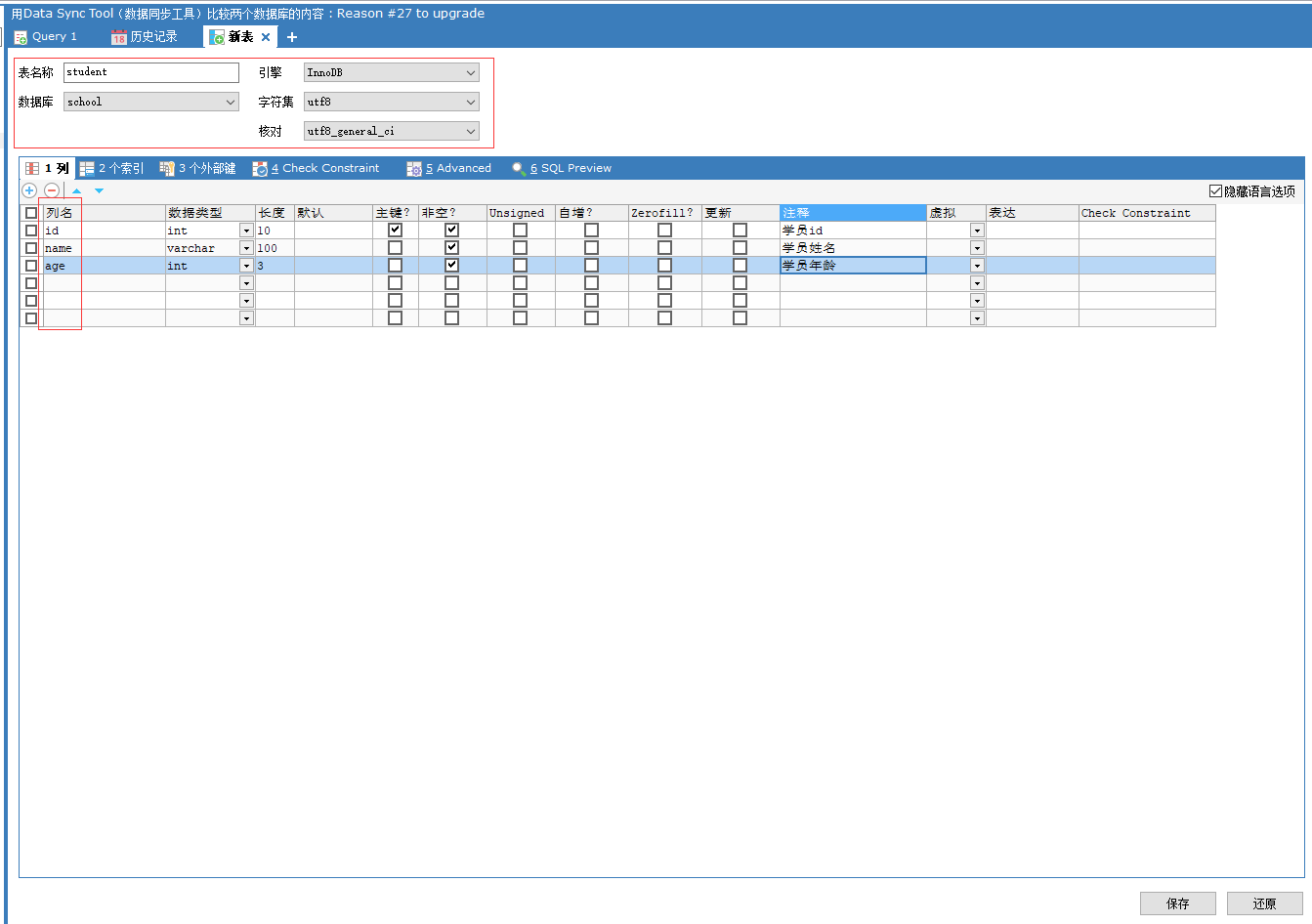Switch to the 2 个索引 tab
Image resolution: width=1312 pixels, height=924 pixels.
111,168
